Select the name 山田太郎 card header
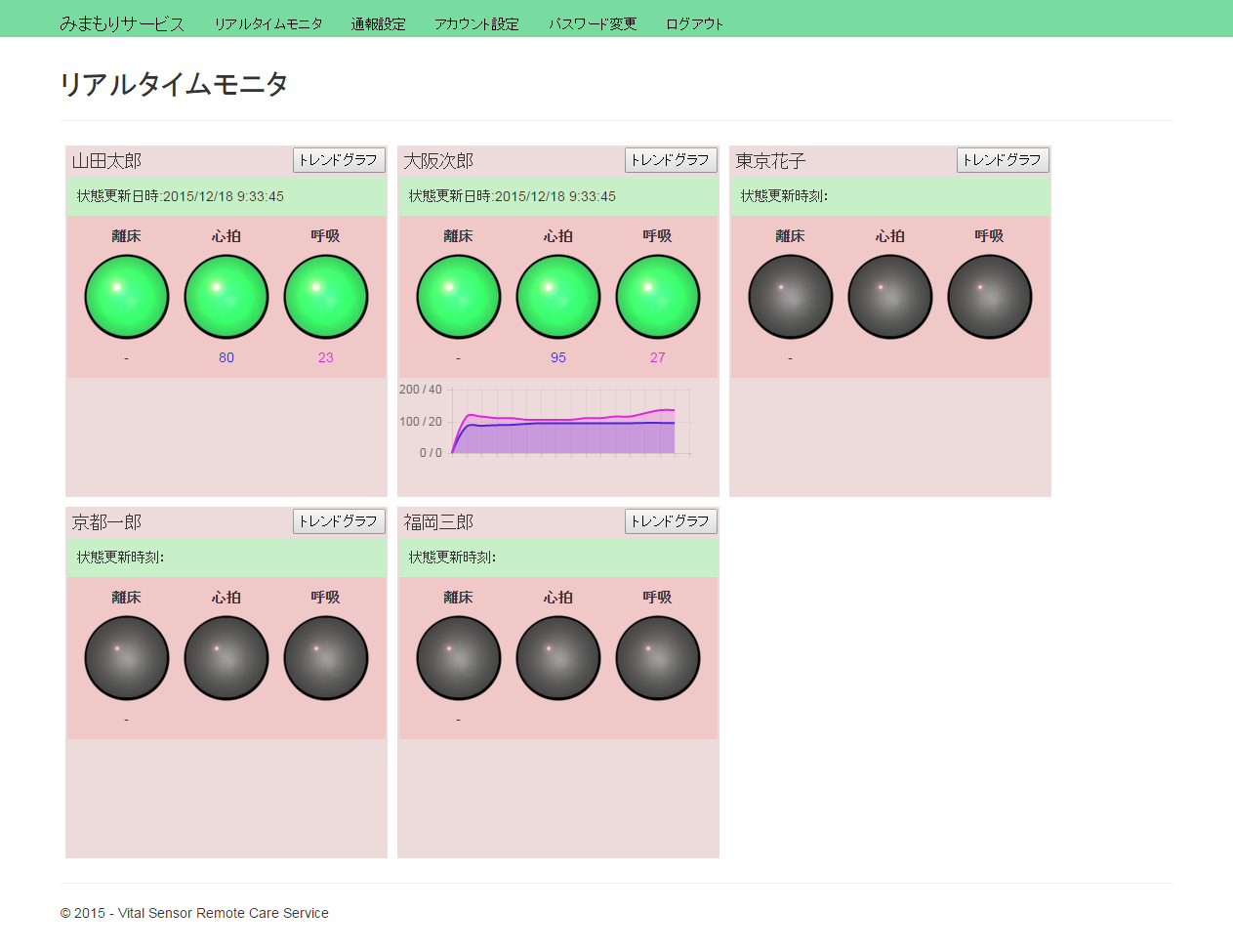The width and height of the screenshot is (1233, 952). pyautogui.click(x=107, y=161)
